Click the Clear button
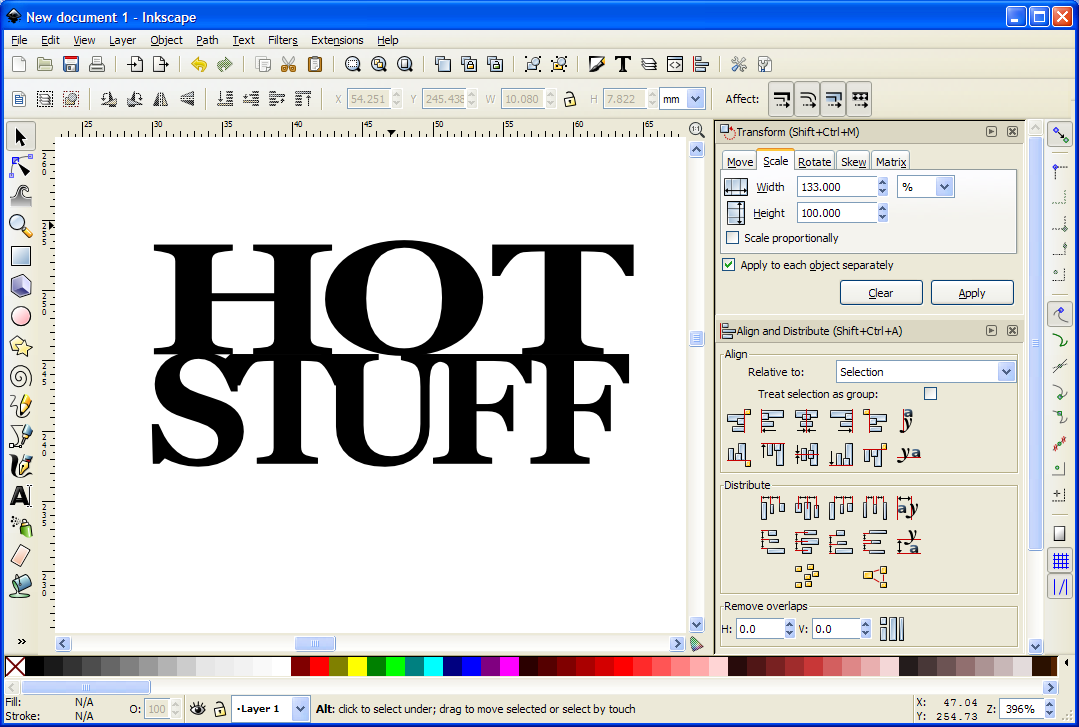This screenshot has height=727, width=1079. point(881,293)
